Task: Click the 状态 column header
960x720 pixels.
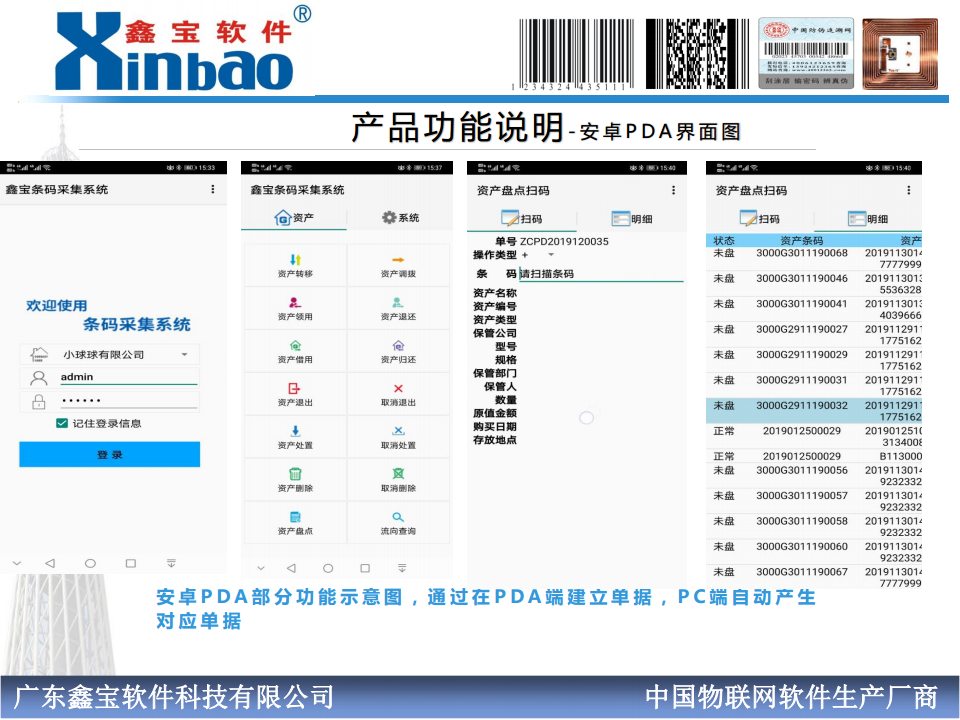Action: point(724,241)
